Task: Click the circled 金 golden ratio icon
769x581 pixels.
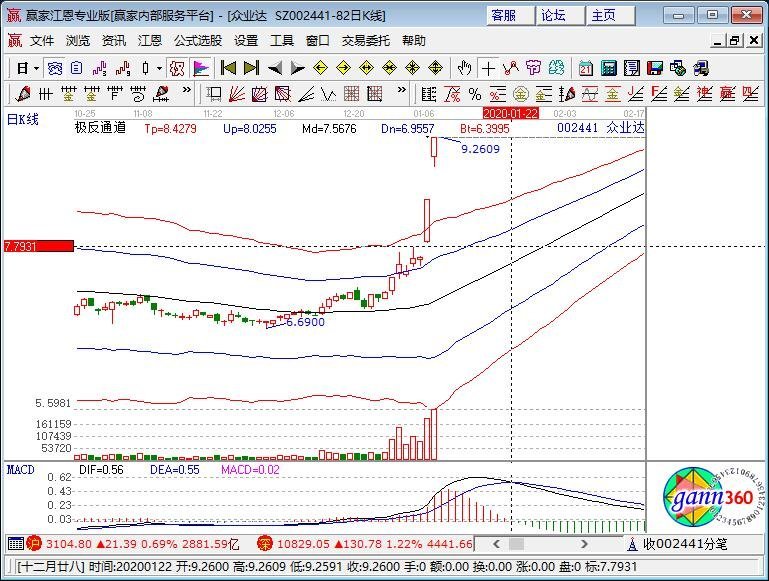Action: pyautogui.click(x=521, y=94)
